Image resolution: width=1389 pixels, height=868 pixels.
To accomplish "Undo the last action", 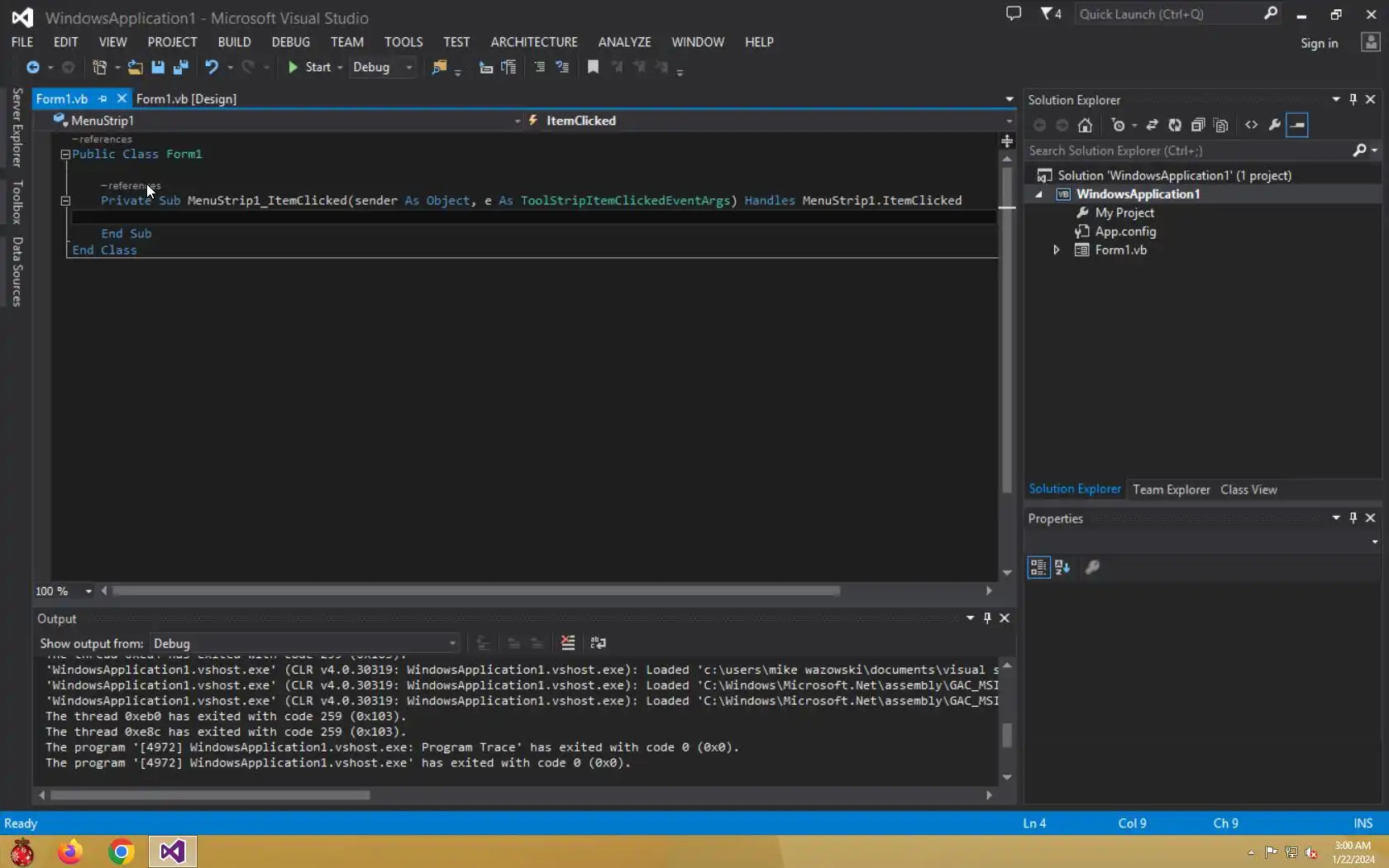I will pyautogui.click(x=212, y=67).
